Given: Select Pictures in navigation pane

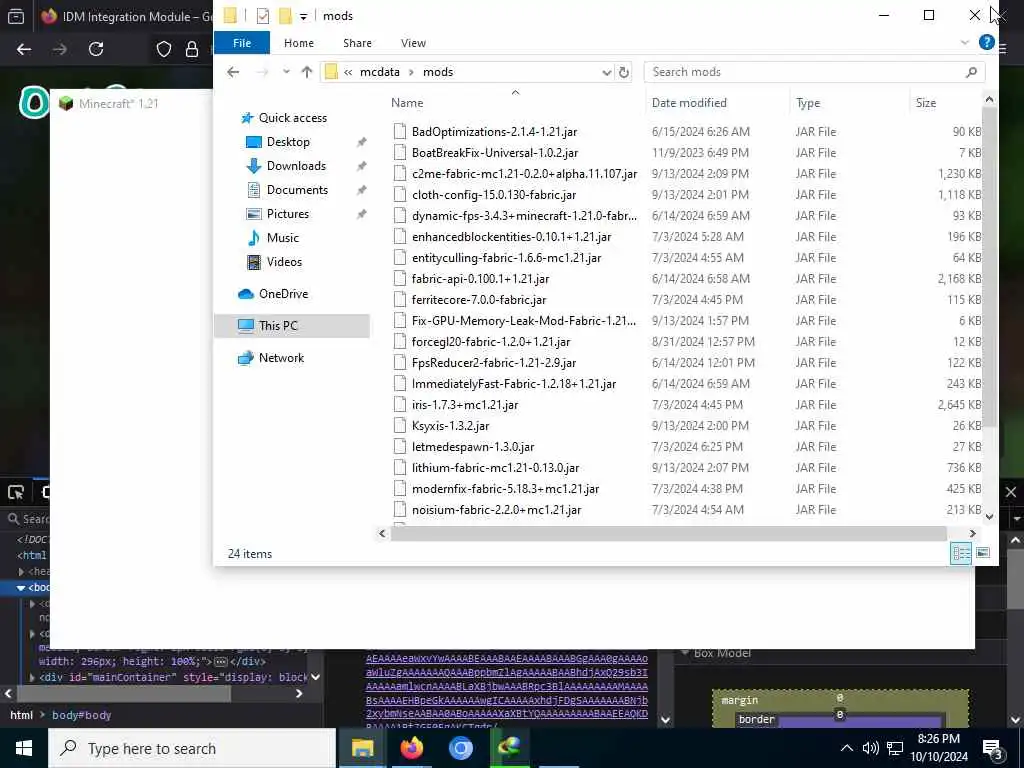Looking at the screenshot, I should pos(287,214).
